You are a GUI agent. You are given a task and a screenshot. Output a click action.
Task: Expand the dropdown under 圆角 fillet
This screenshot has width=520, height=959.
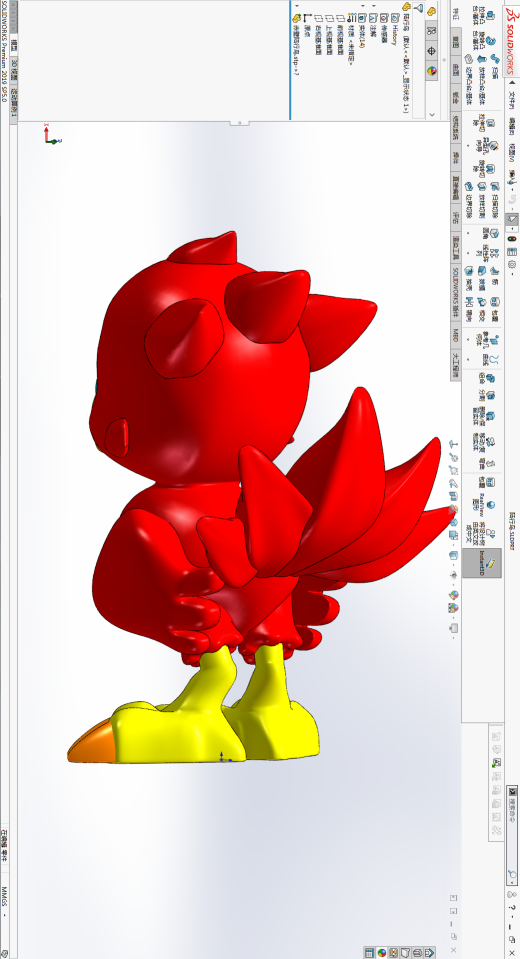pyautogui.click(x=468, y=233)
